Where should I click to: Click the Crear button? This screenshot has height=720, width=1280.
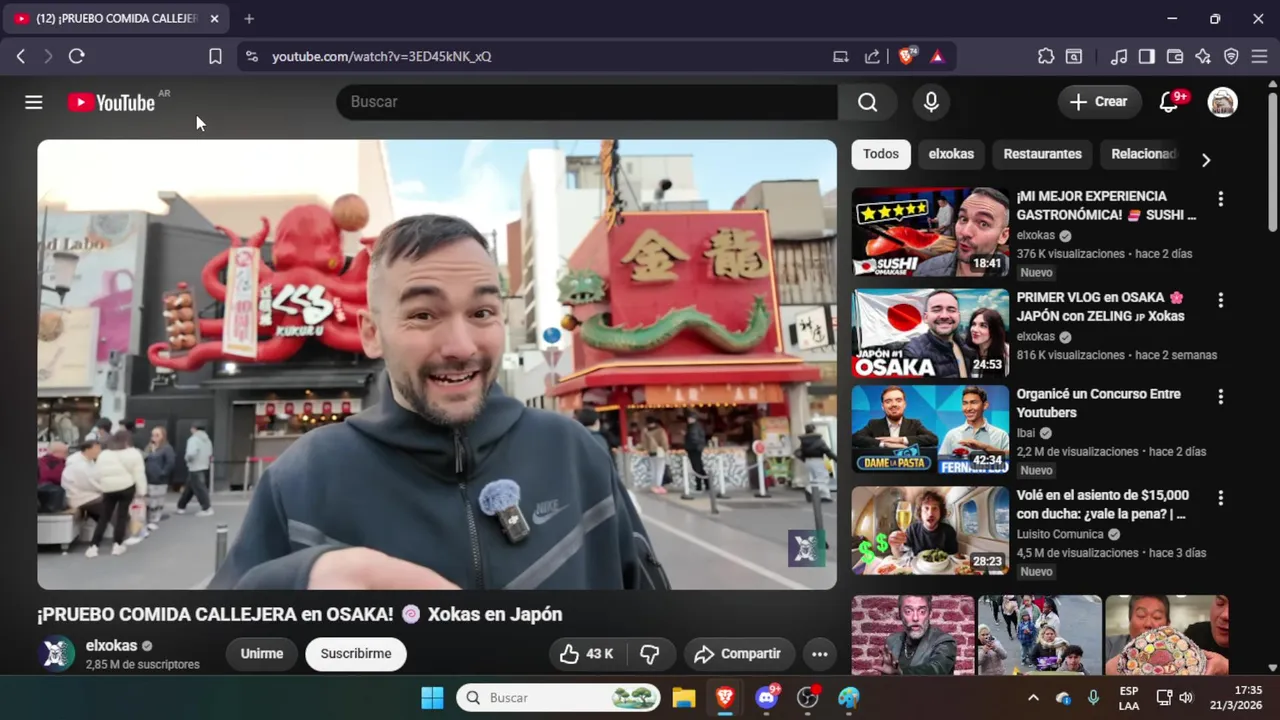click(1098, 102)
